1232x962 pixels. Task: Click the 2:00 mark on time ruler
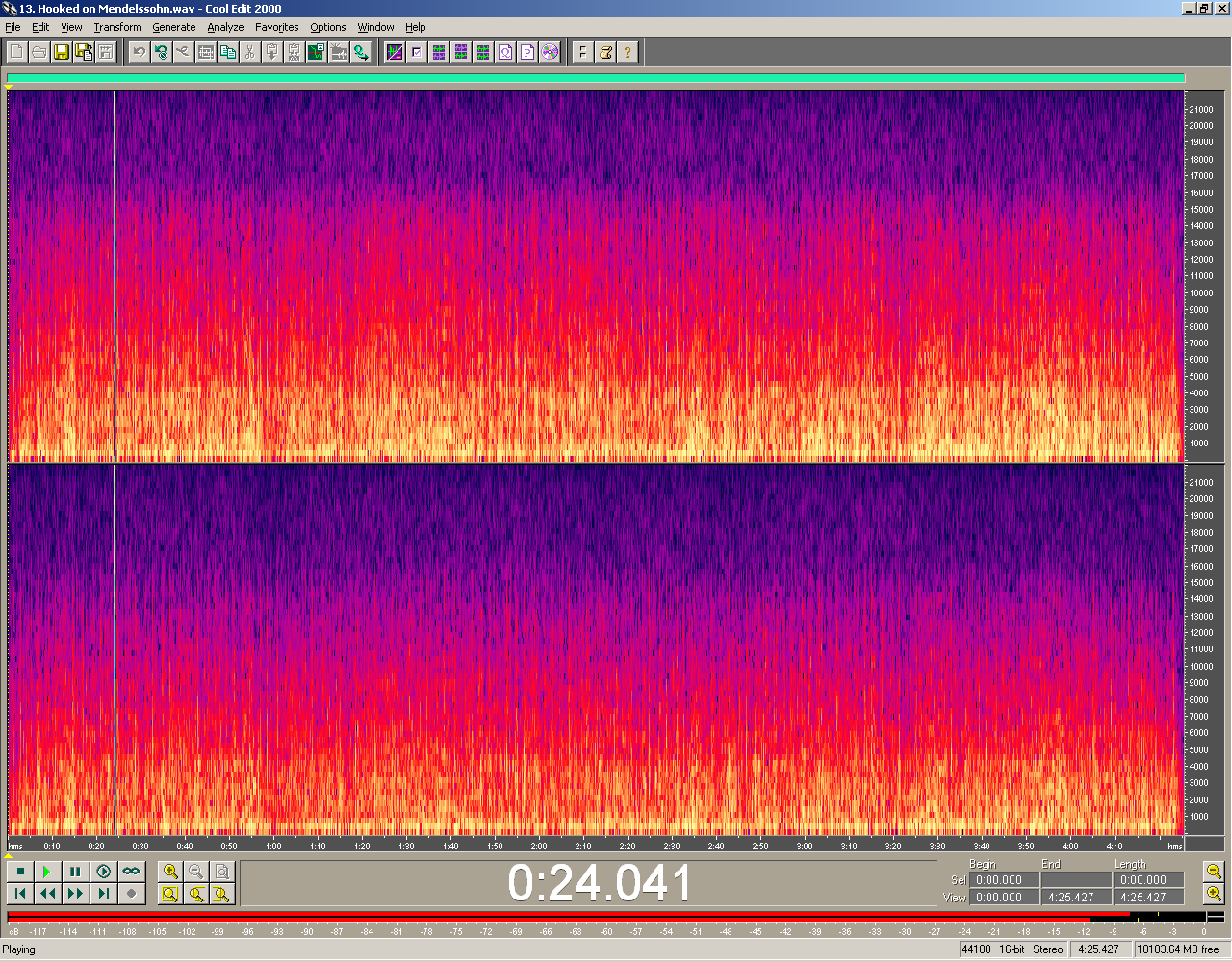[539, 846]
